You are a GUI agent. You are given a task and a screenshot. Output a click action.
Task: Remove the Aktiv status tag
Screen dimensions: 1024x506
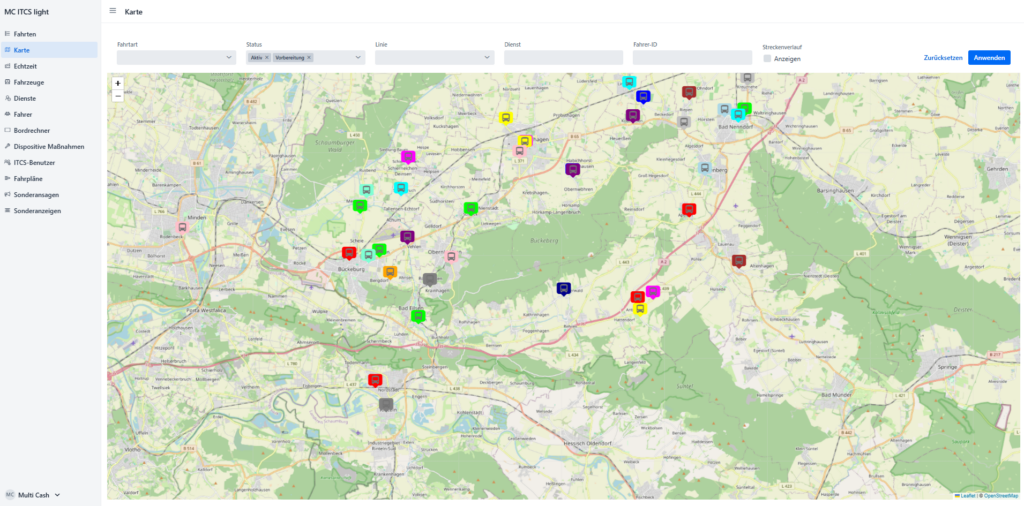(267, 58)
